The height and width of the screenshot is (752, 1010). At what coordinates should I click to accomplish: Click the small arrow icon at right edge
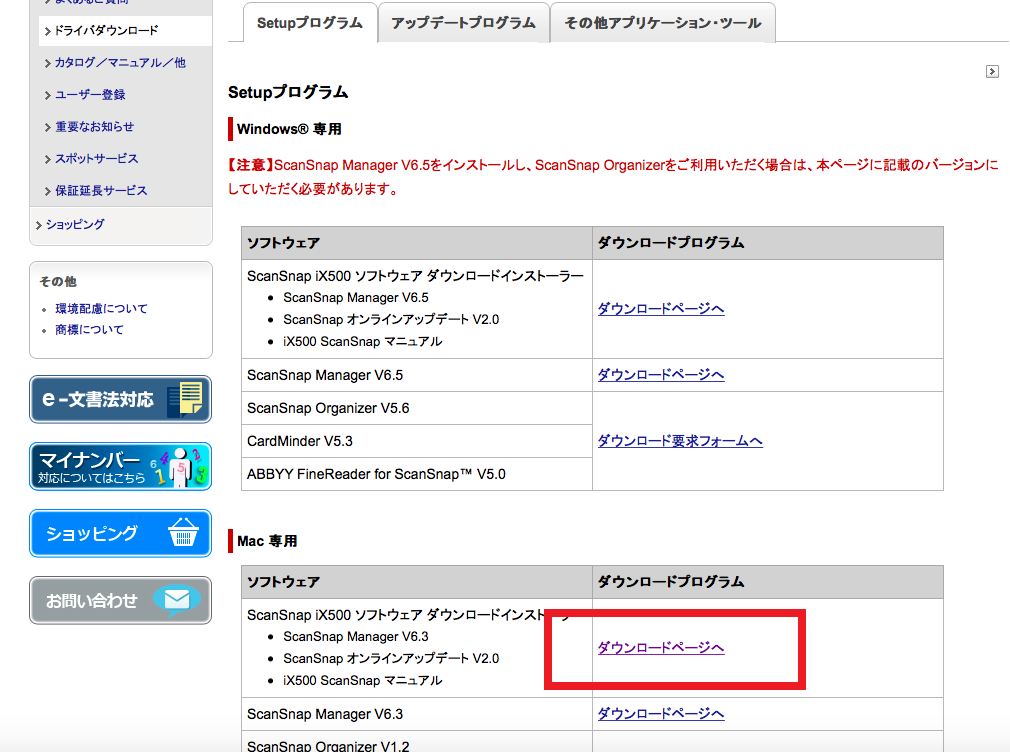pyautogui.click(x=992, y=71)
